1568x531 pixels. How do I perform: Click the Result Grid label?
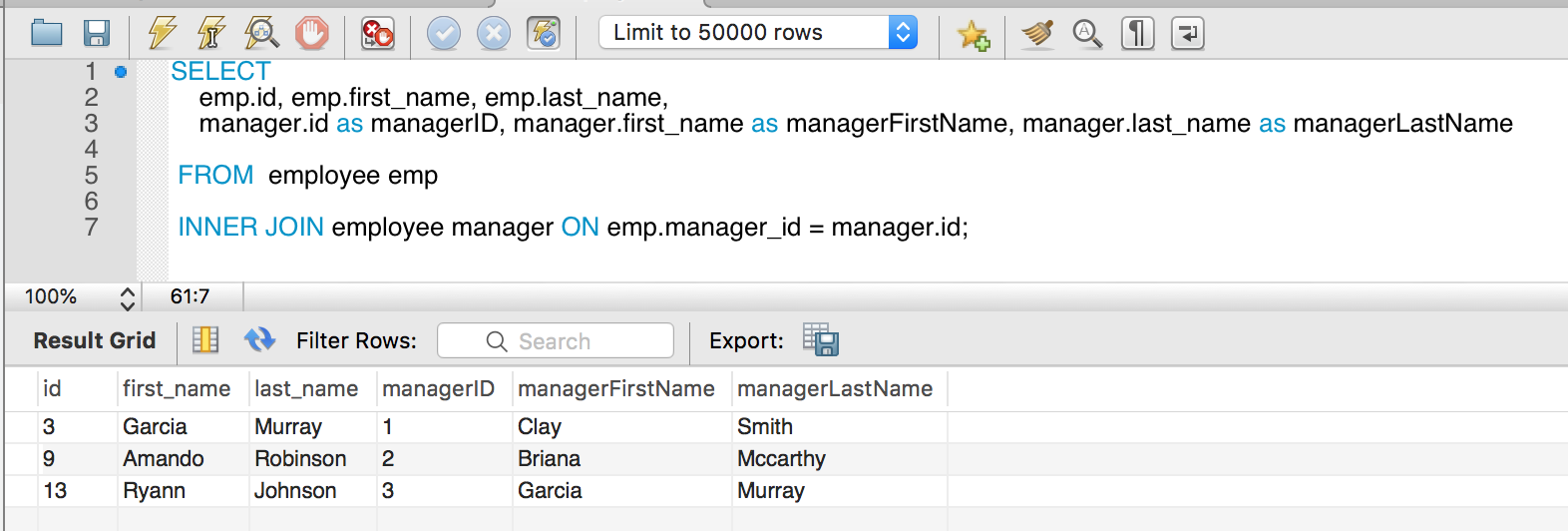coord(95,340)
